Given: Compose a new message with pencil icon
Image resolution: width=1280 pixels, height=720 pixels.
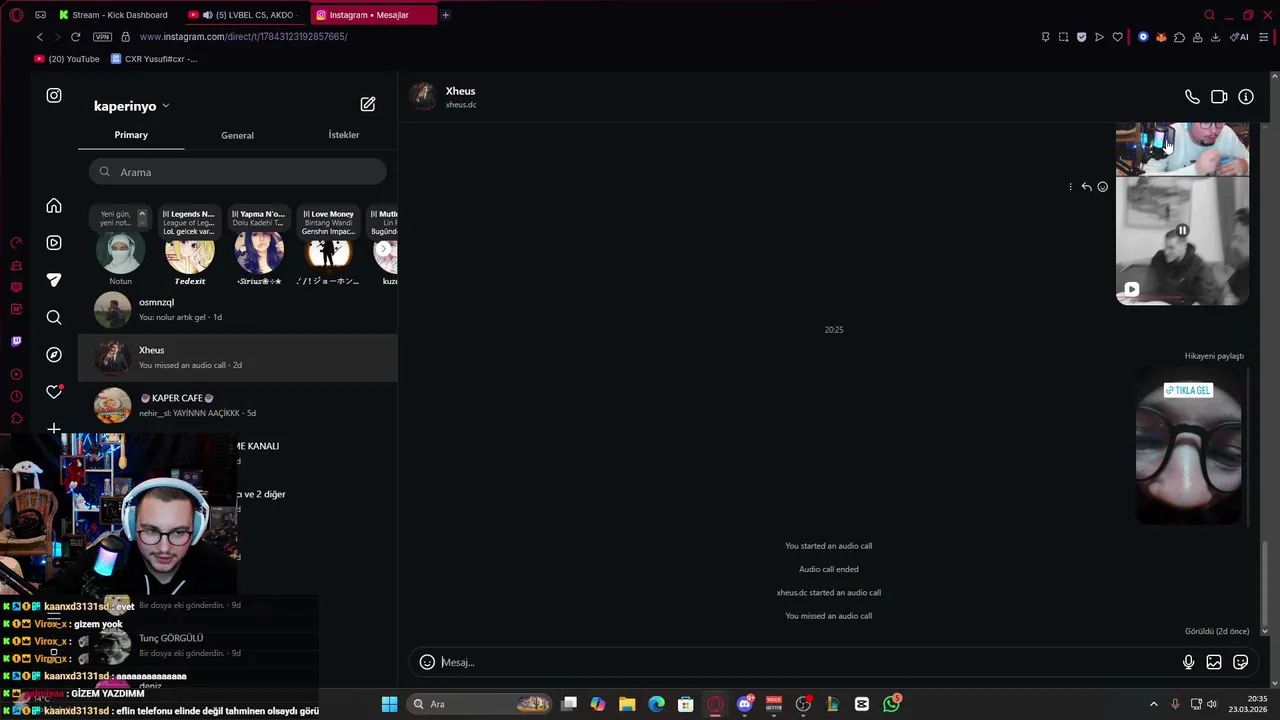Looking at the screenshot, I should pos(368,104).
